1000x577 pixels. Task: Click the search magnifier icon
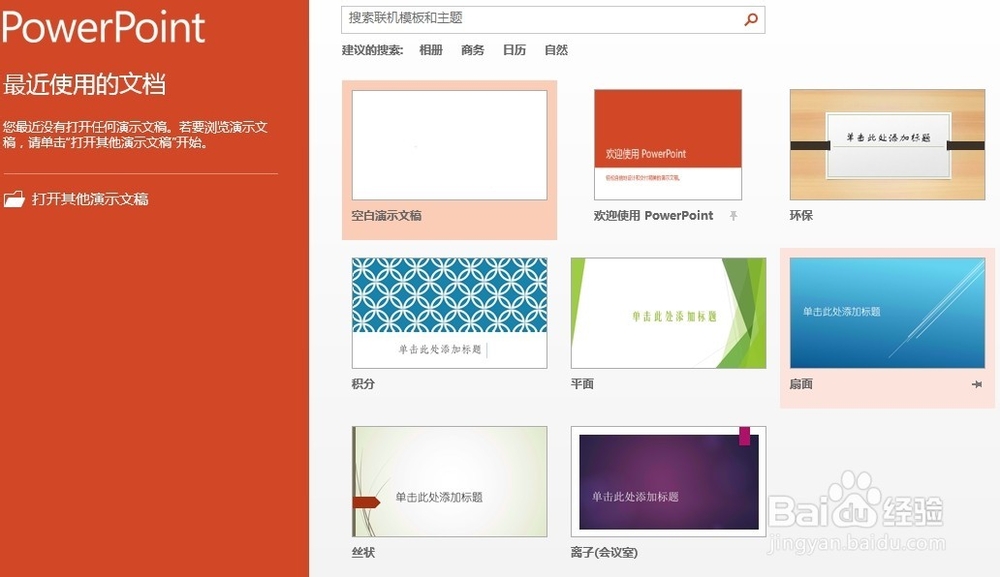click(751, 19)
